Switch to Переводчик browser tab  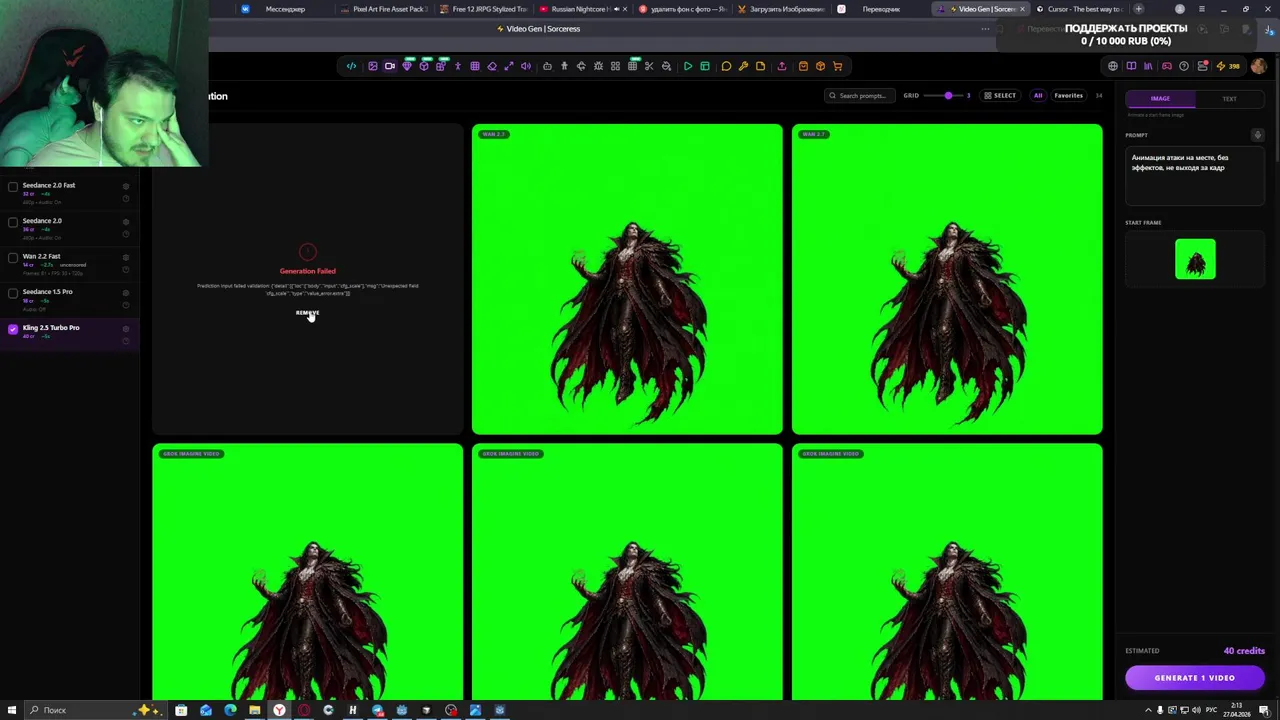point(880,9)
